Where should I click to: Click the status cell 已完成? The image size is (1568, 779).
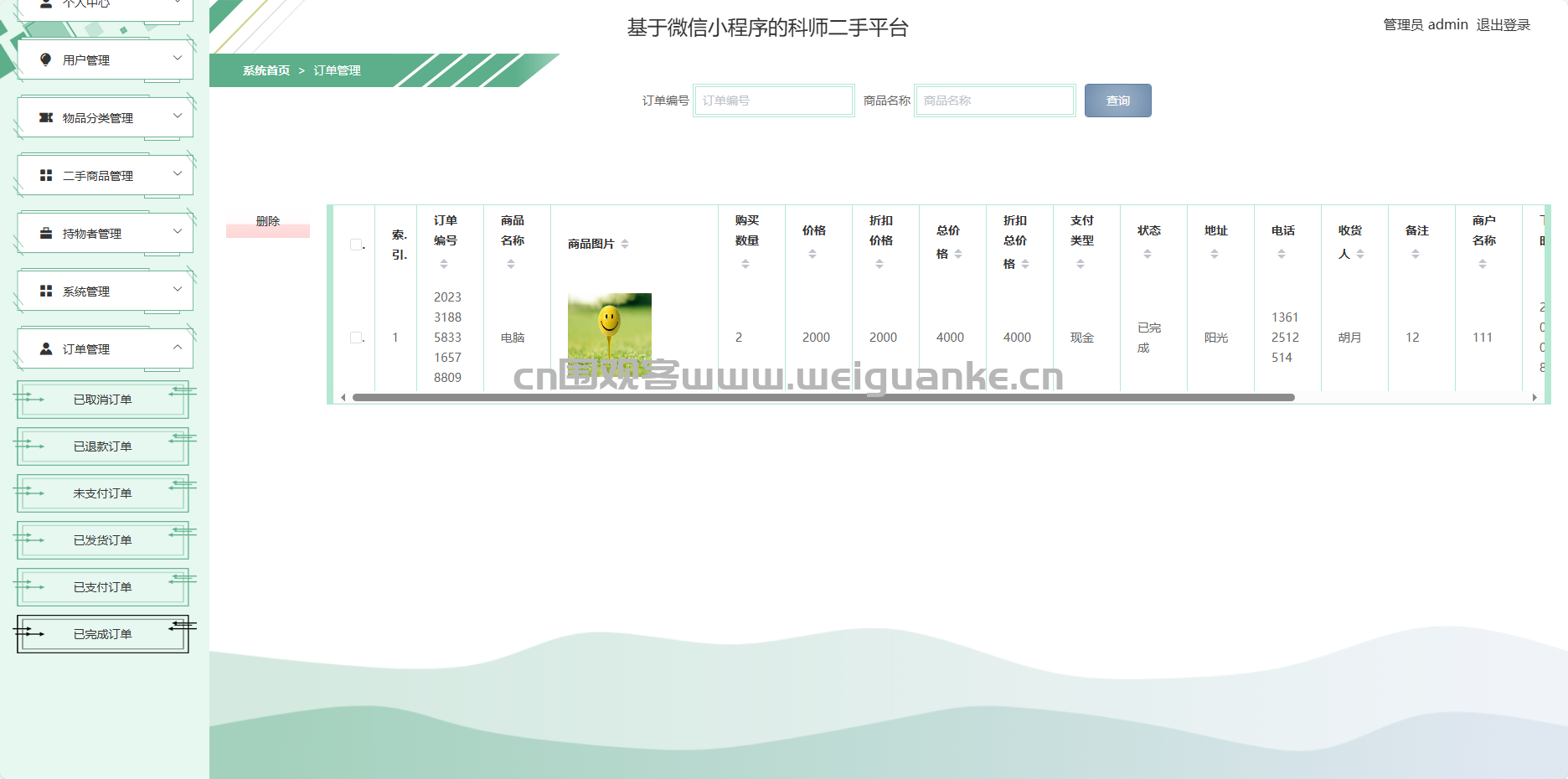point(1149,338)
